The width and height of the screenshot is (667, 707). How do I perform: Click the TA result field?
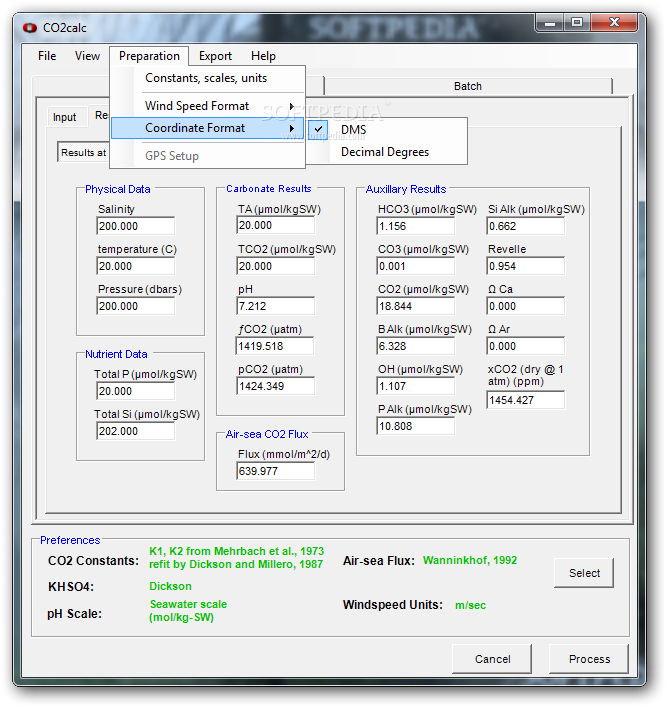(276, 225)
